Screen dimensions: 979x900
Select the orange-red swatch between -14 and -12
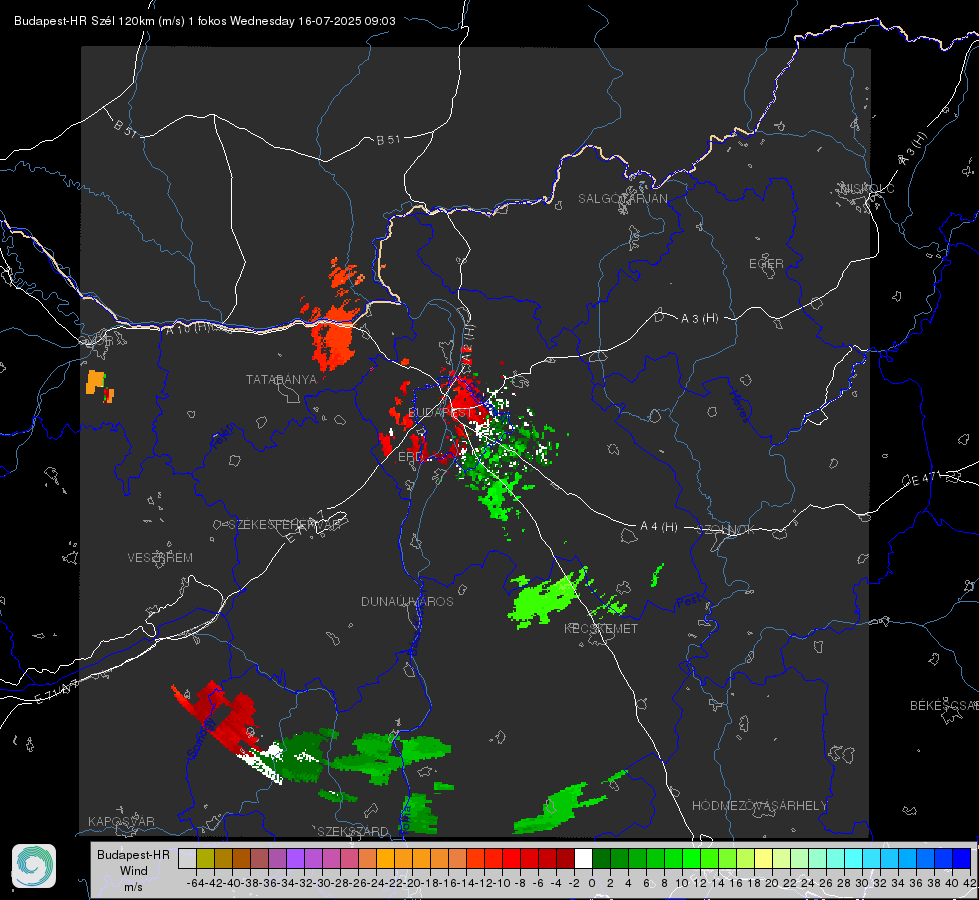[x=475, y=858]
